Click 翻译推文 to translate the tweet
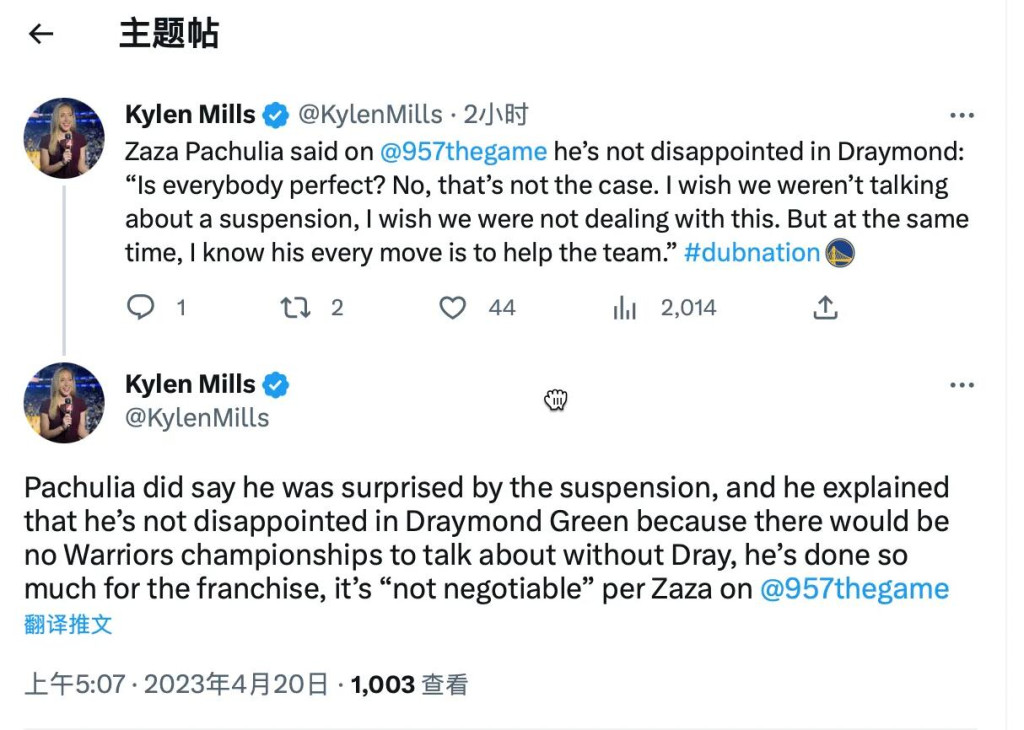Image resolution: width=1024 pixels, height=730 pixels. (x=68, y=625)
